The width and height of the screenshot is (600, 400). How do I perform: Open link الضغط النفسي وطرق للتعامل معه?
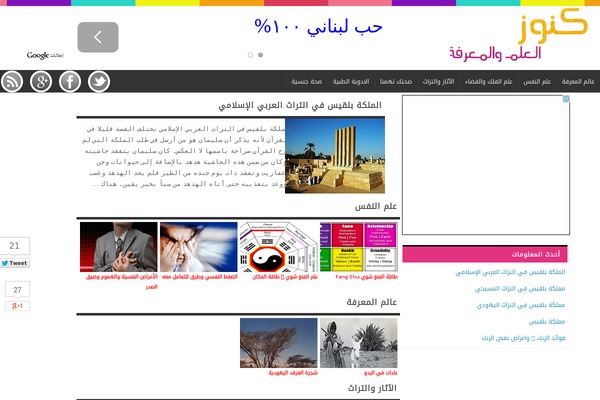coord(200,277)
